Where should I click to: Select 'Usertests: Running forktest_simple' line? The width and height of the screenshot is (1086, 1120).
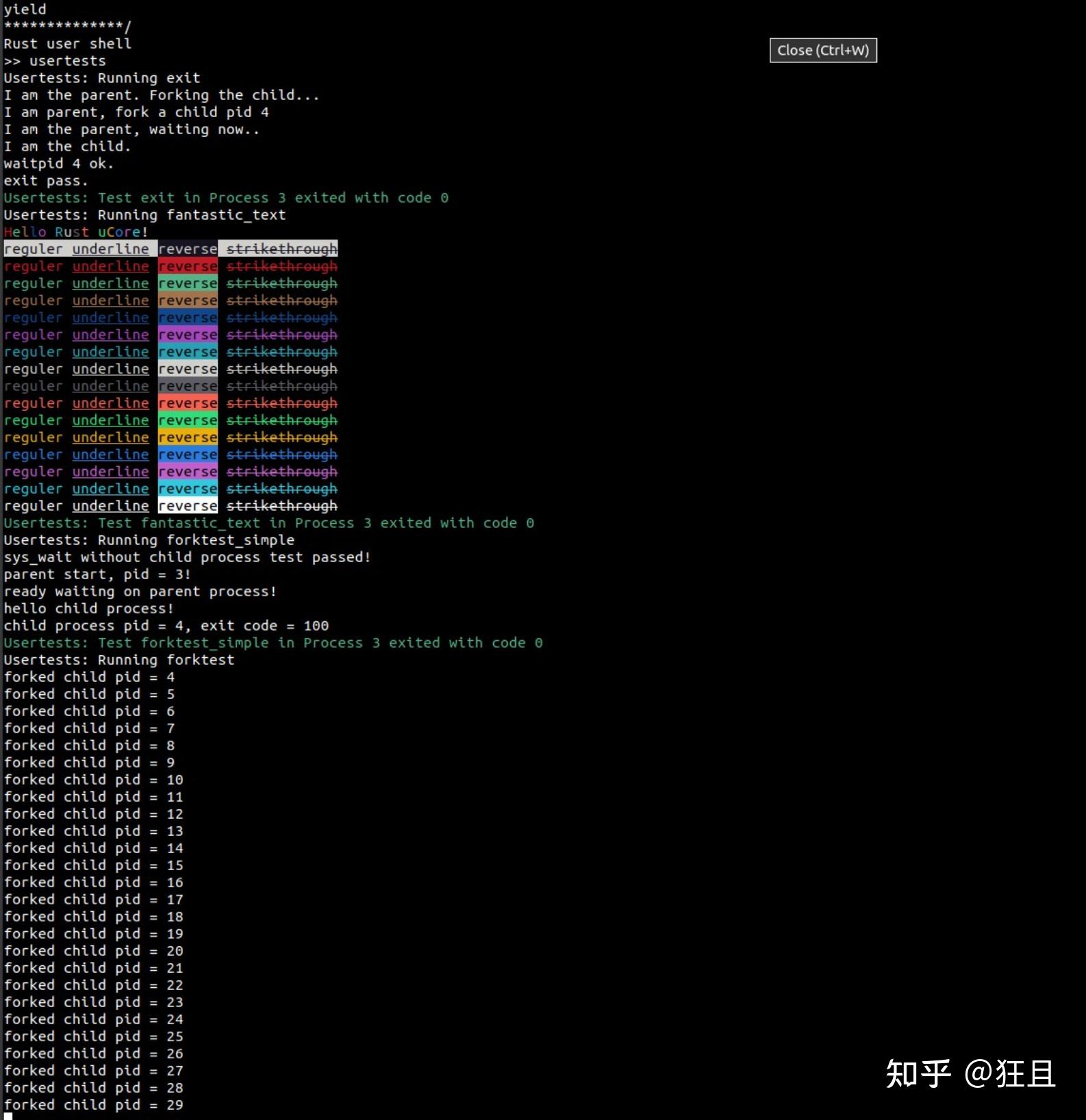pos(149,540)
